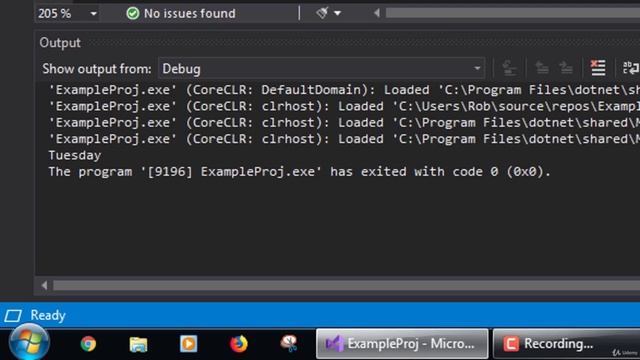The width and height of the screenshot is (640, 360).
Task: Click the editor horizontal scroll left arrow
Action: click(x=376, y=13)
